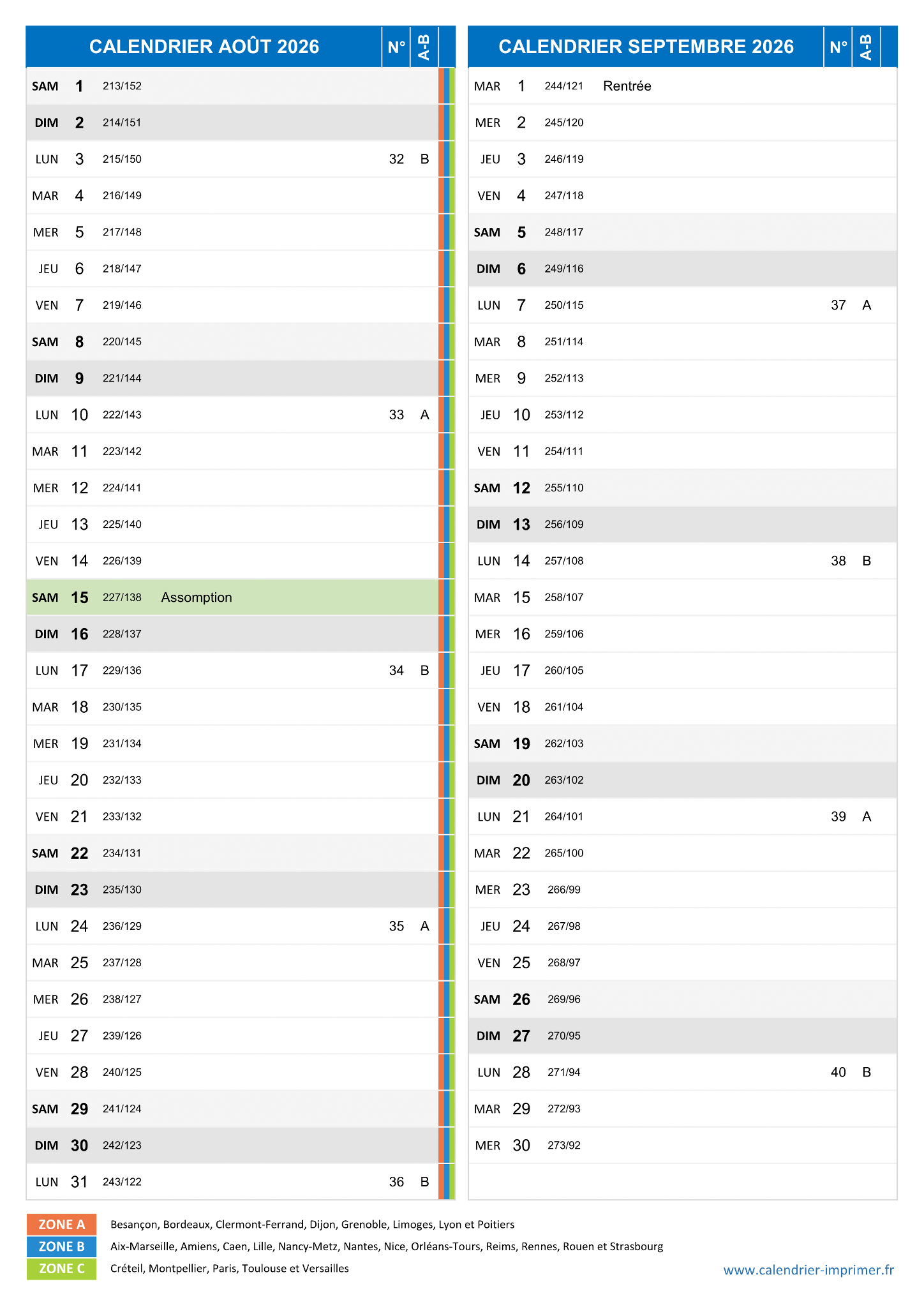Click Sunday September 13 row

point(682,525)
